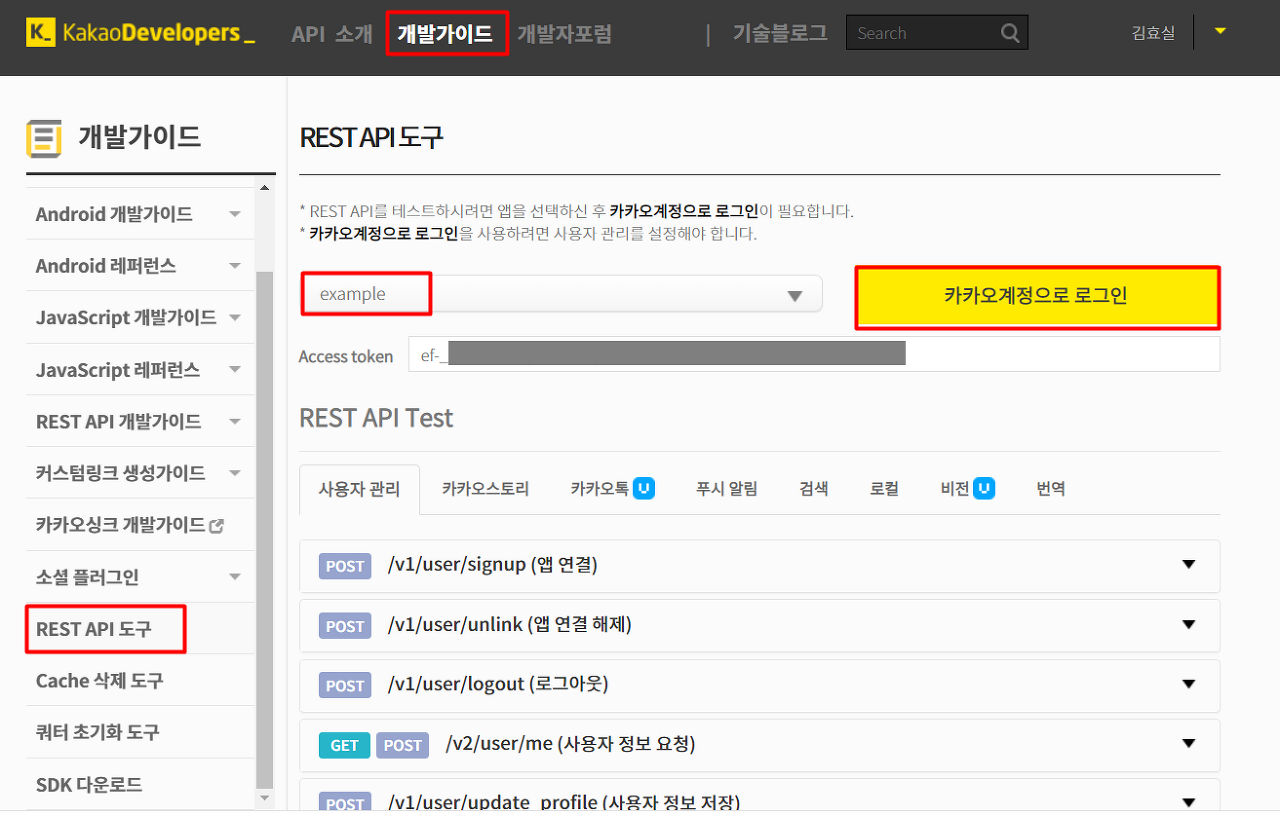Expand Android 레퍼런스 sidebar section

pyautogui.click(x=234, y=266)
